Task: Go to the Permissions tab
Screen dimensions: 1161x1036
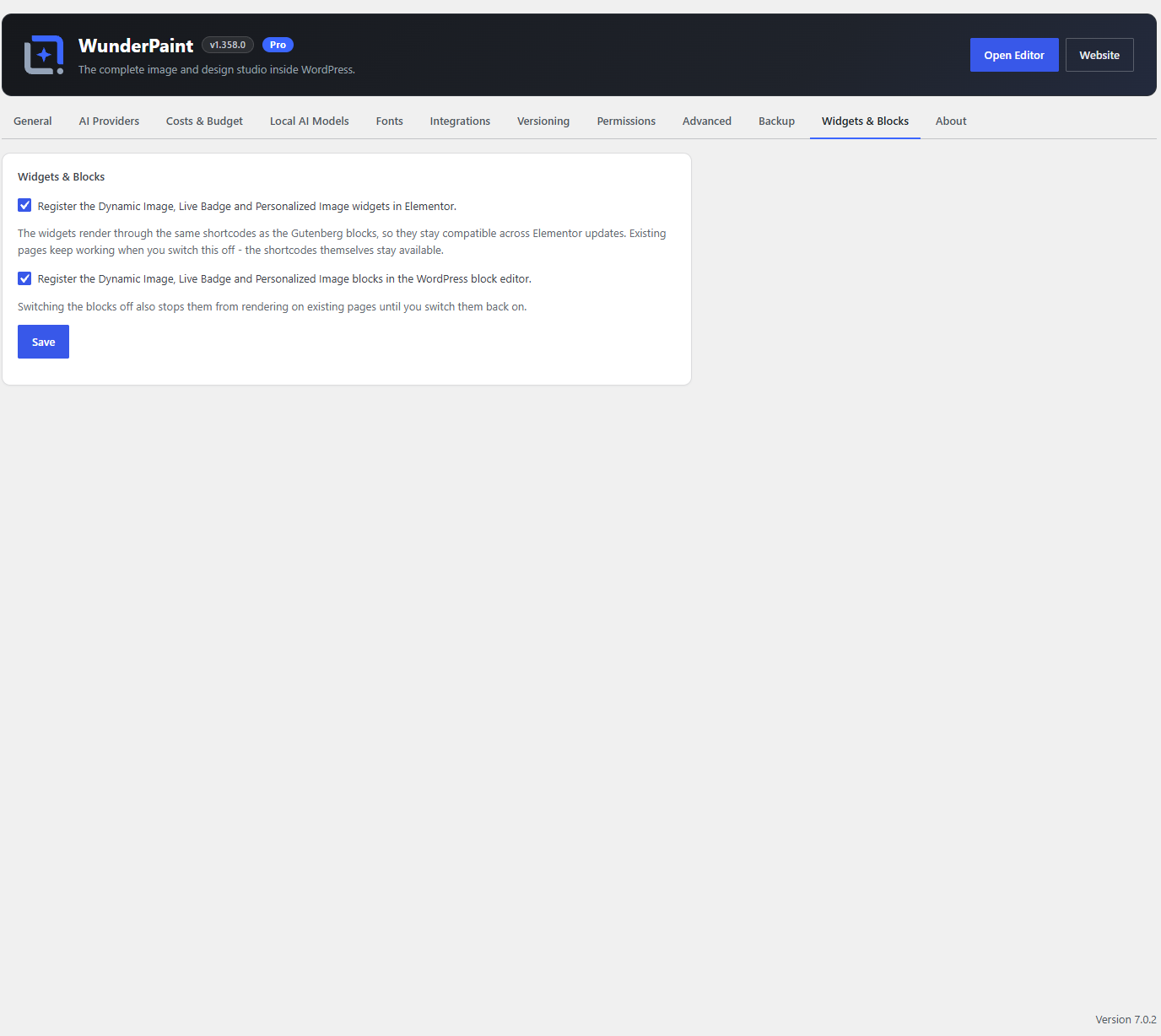Action: click(x=626, y=121)
